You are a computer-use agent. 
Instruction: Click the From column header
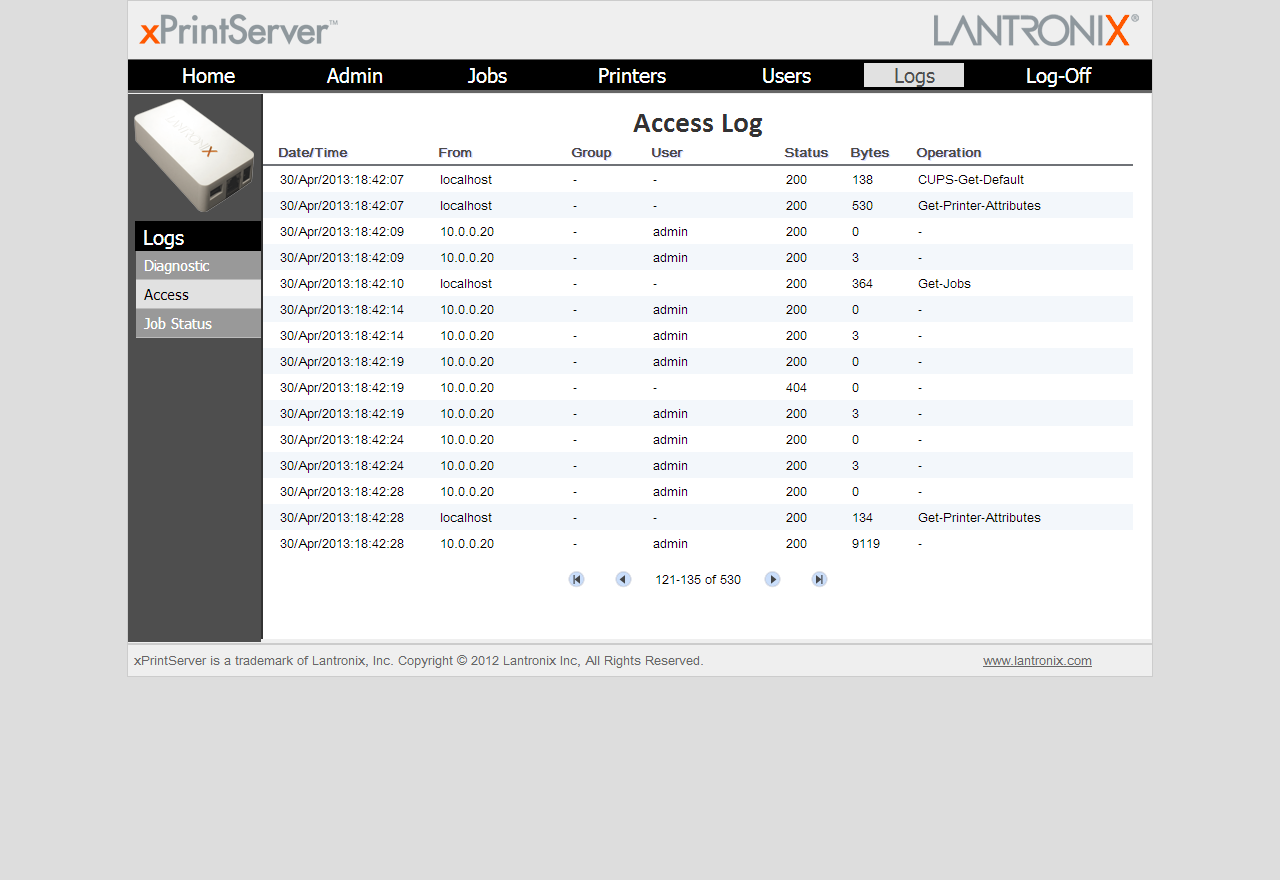pos(455,153)
